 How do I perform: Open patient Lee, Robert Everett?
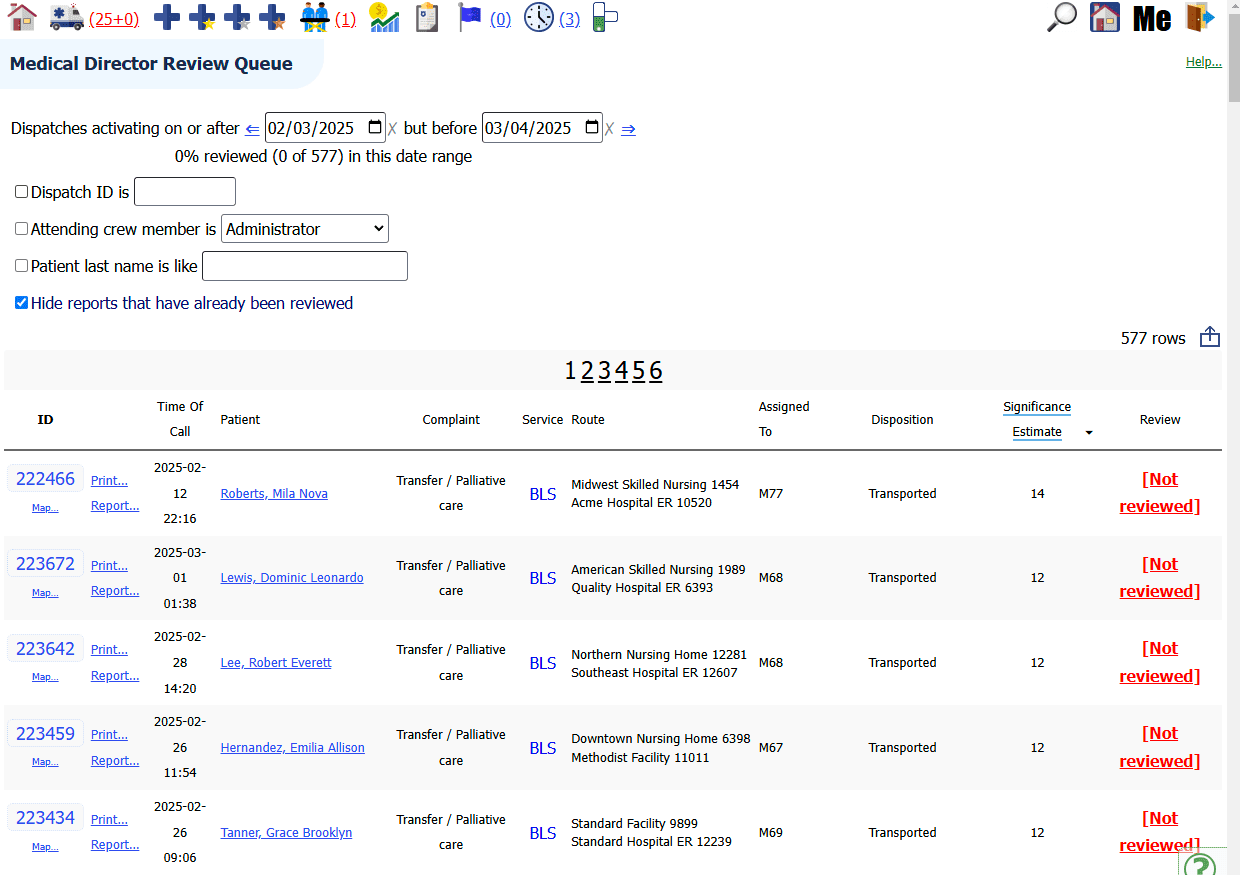tap(276, 663)
